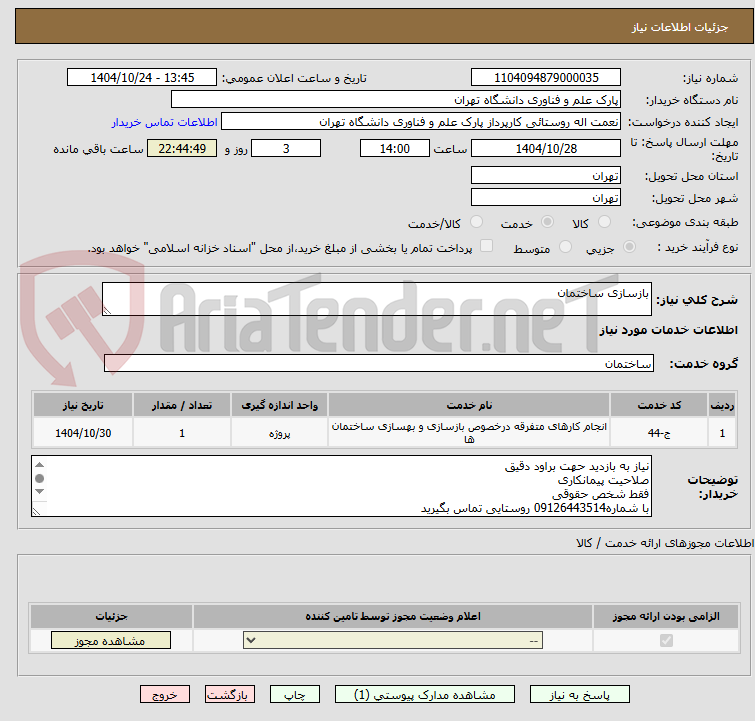The image size is (755, 721).
Task: Click the توضیحات خریدار text area
Action: pyautogui.click(x=341, y=486)
